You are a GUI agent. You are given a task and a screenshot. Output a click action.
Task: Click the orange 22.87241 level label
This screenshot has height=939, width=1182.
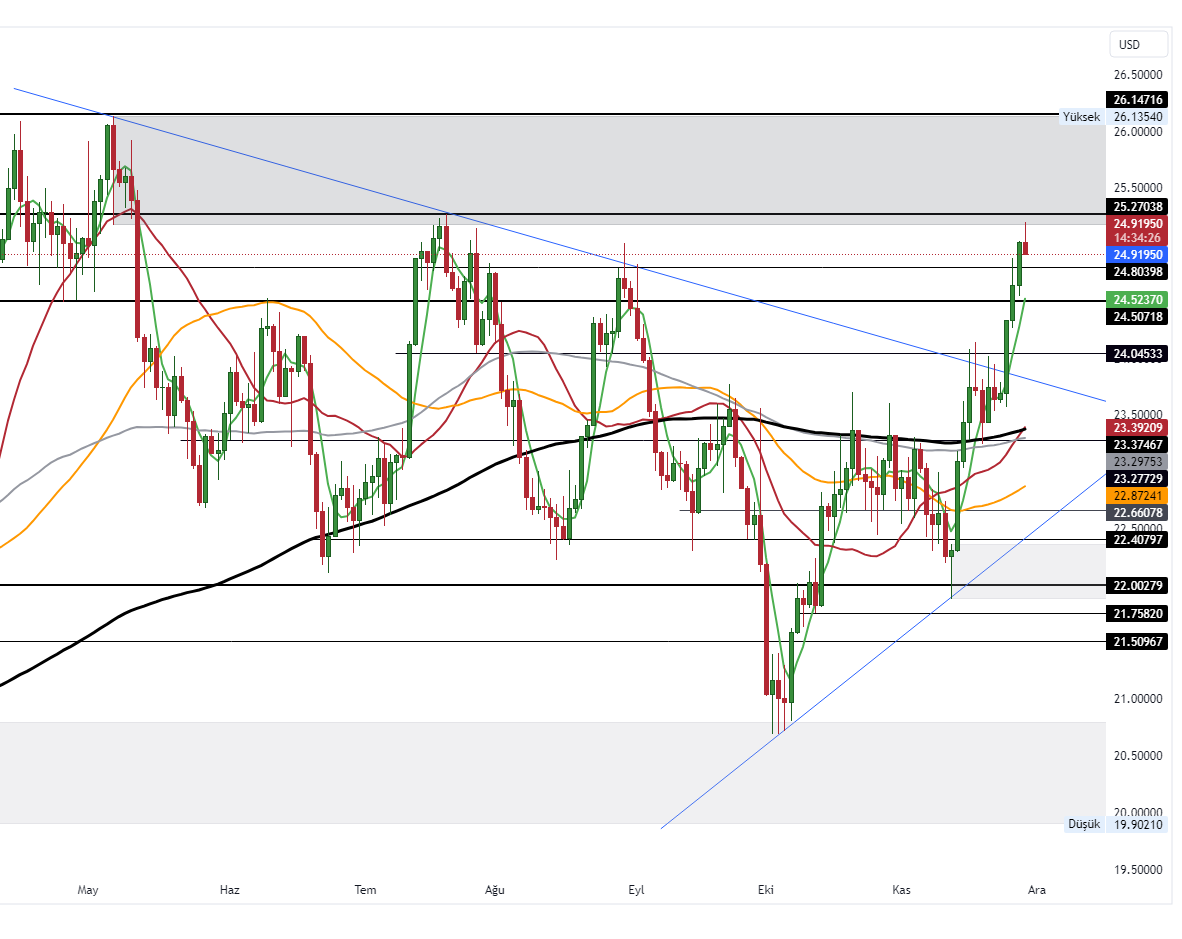tap(1137, 495)
